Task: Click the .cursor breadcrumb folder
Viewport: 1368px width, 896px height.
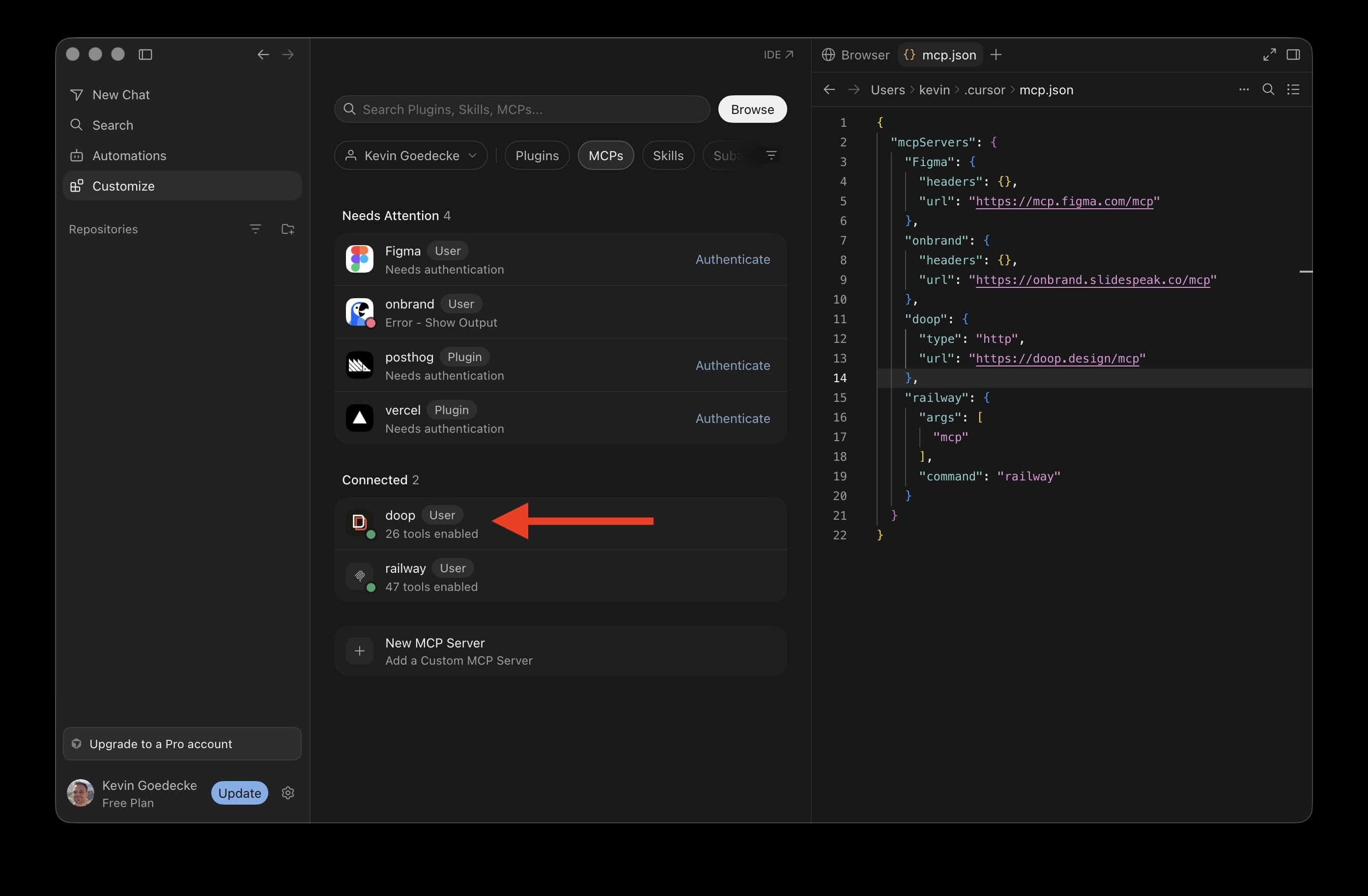Action: click(985, 90)
